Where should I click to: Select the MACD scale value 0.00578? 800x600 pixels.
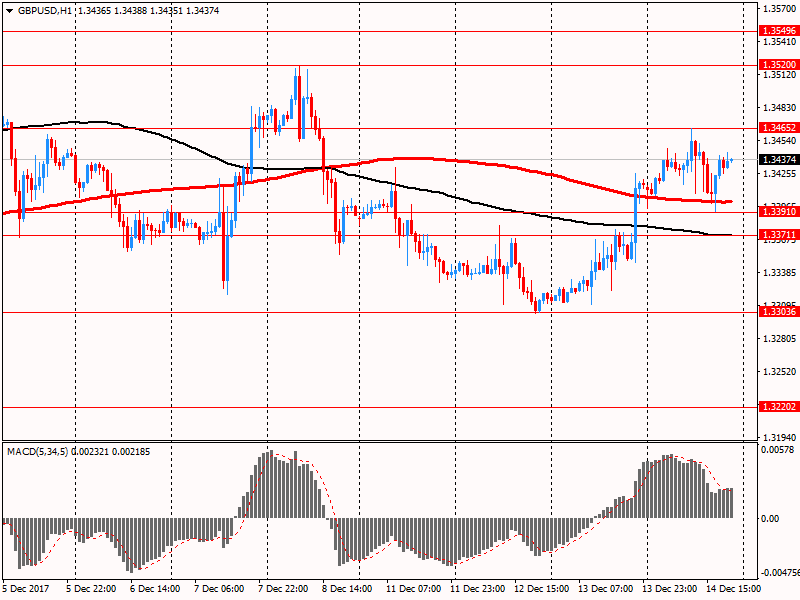[778, 449]
